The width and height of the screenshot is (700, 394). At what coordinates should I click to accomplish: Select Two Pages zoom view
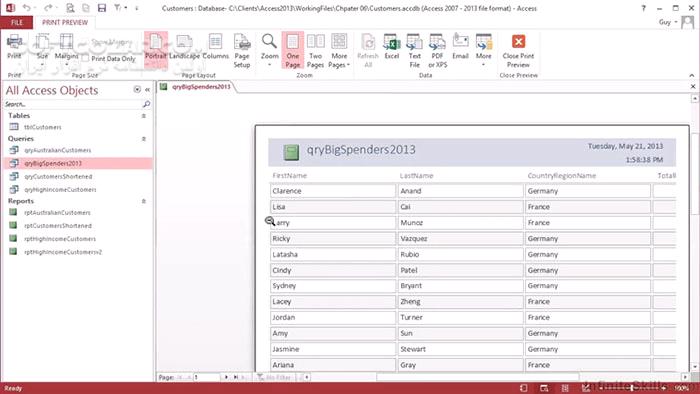pos(315,50)
